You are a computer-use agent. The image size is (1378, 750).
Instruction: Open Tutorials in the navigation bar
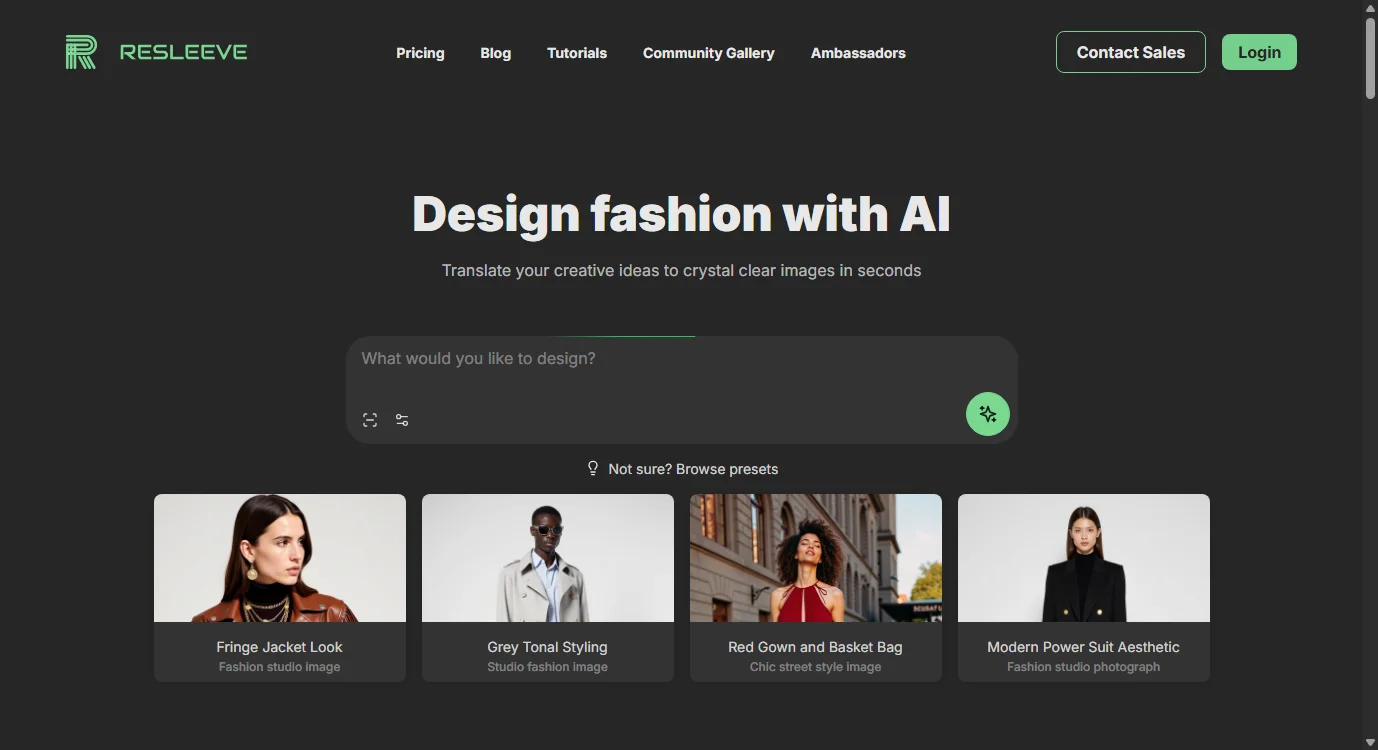577,53
